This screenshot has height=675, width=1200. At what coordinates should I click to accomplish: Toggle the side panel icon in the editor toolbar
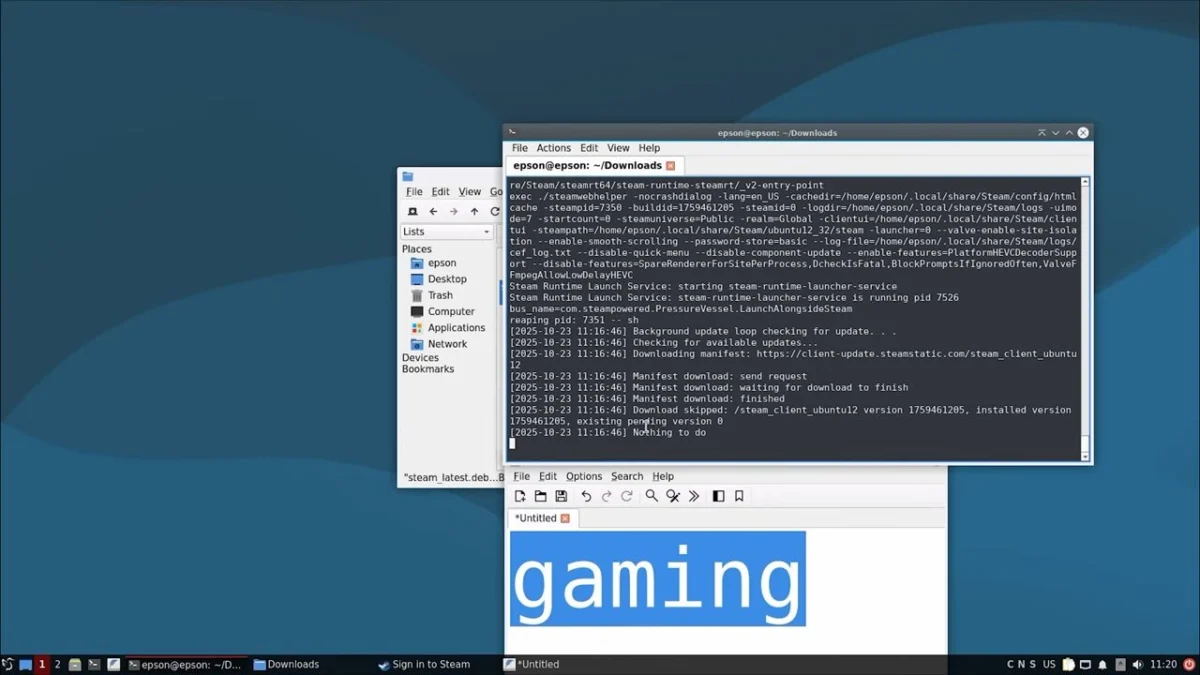[x=718, y=496]
